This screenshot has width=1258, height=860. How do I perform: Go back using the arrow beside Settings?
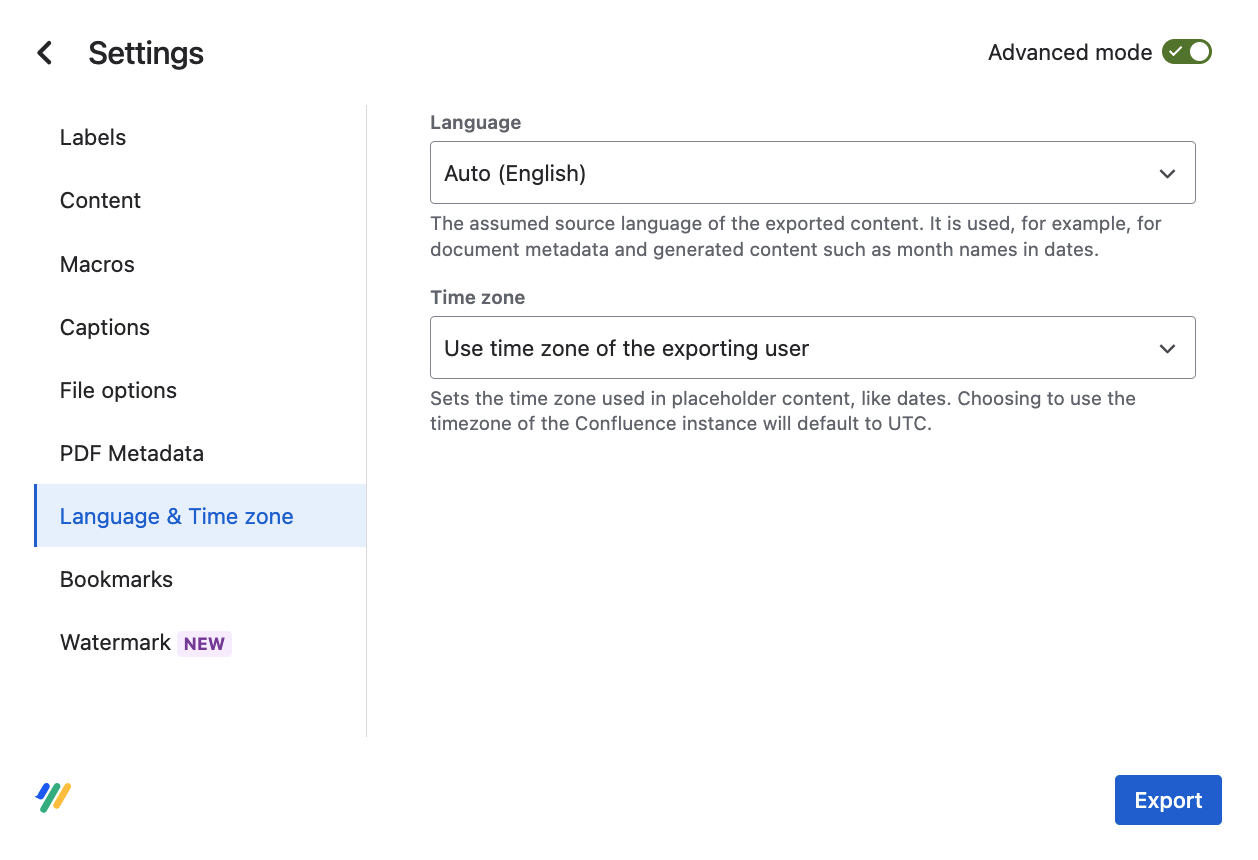tap(45, 53)
